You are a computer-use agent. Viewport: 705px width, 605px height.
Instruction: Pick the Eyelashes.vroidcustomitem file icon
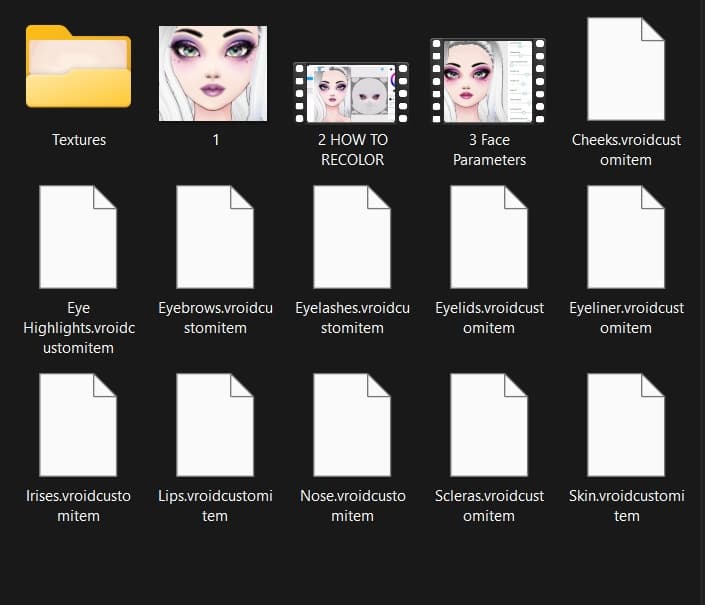(352, 237)
